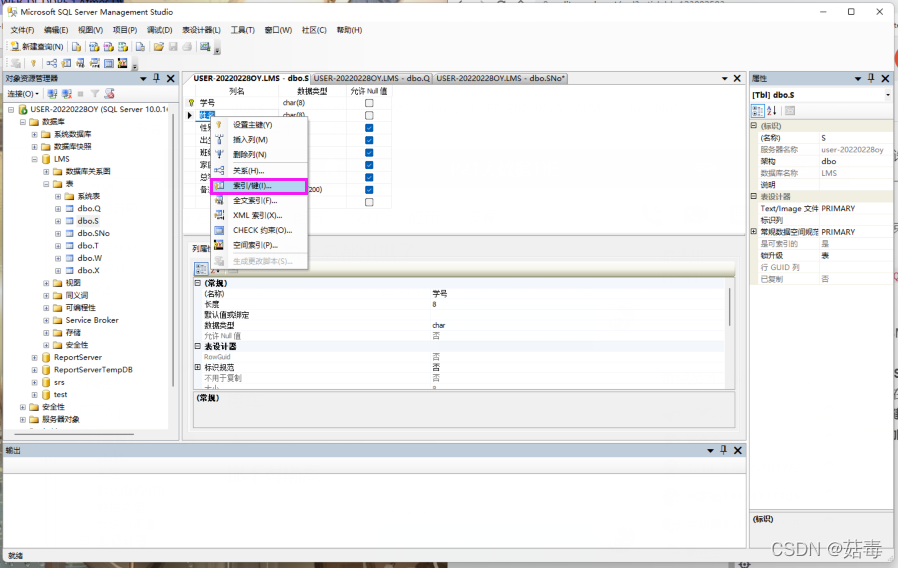Uncheck the sixth row Allow Null checkbox

[369, 165]
